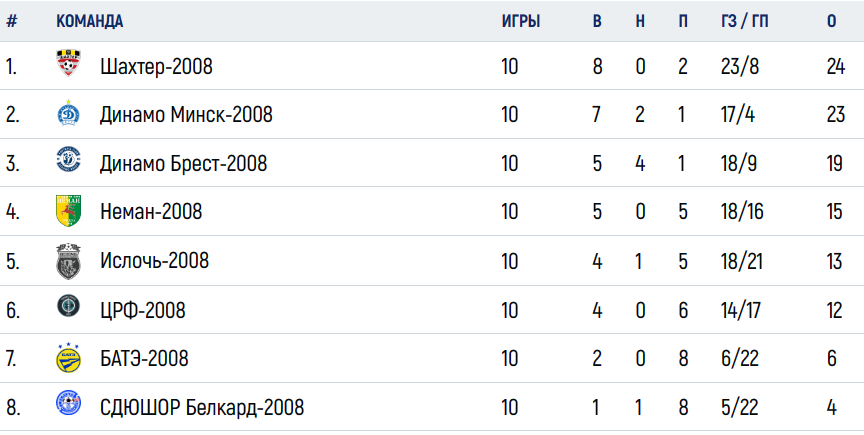Open the Неман-2008 team name link
The width and height of the screenshot is (864, 435).
coord(151,212)
